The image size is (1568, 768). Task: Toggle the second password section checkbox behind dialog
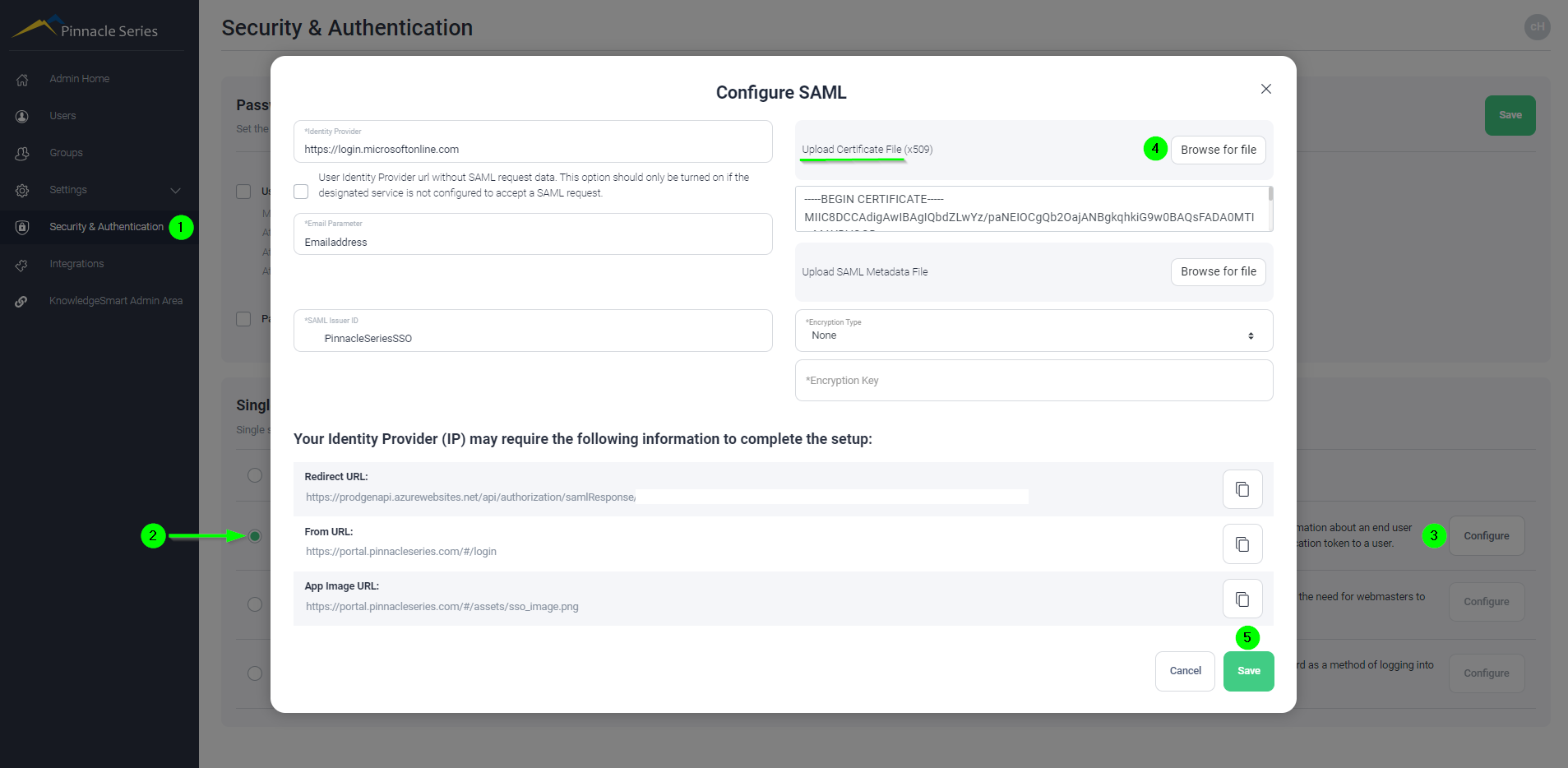pos(243,319)
